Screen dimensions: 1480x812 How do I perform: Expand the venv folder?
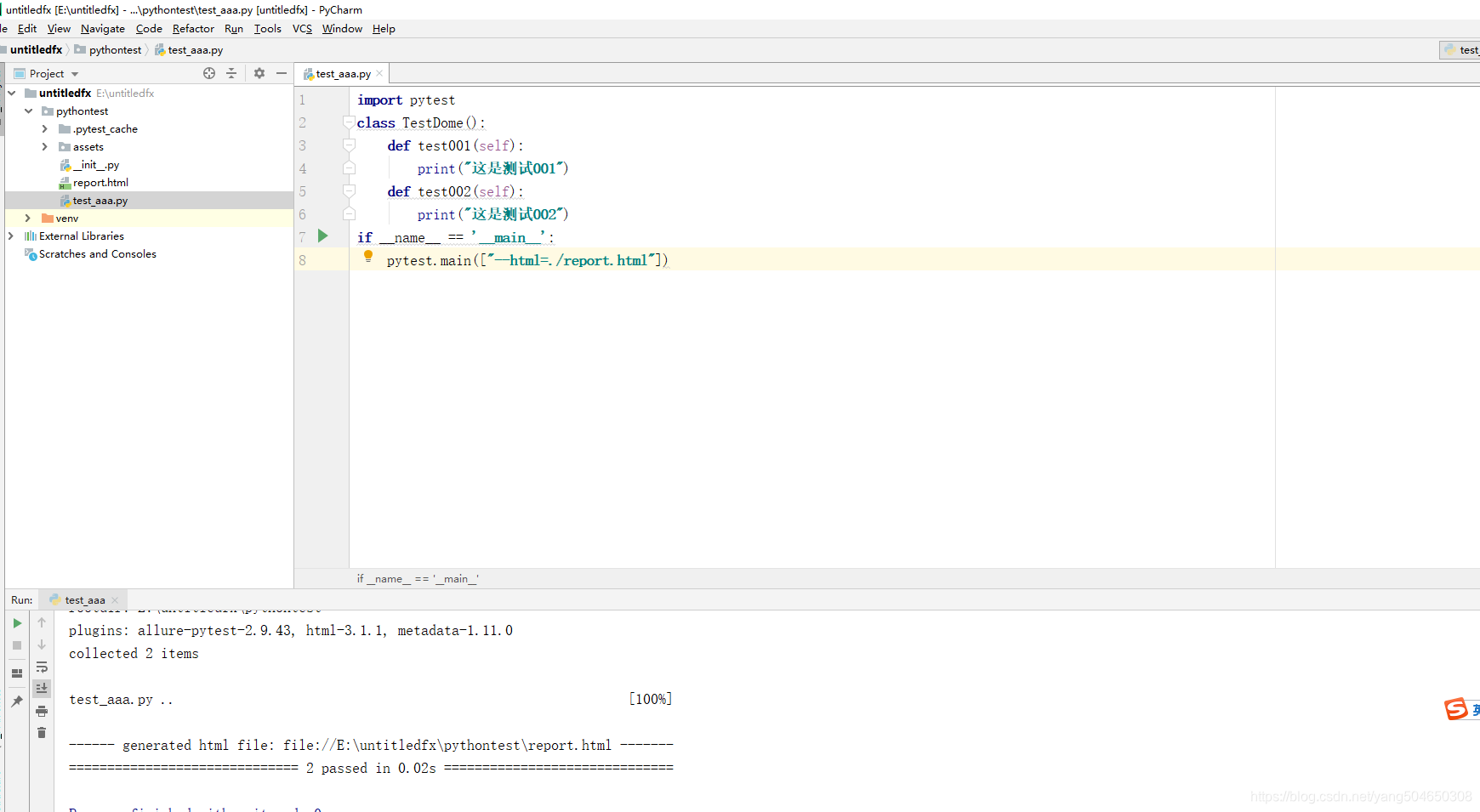28,219
